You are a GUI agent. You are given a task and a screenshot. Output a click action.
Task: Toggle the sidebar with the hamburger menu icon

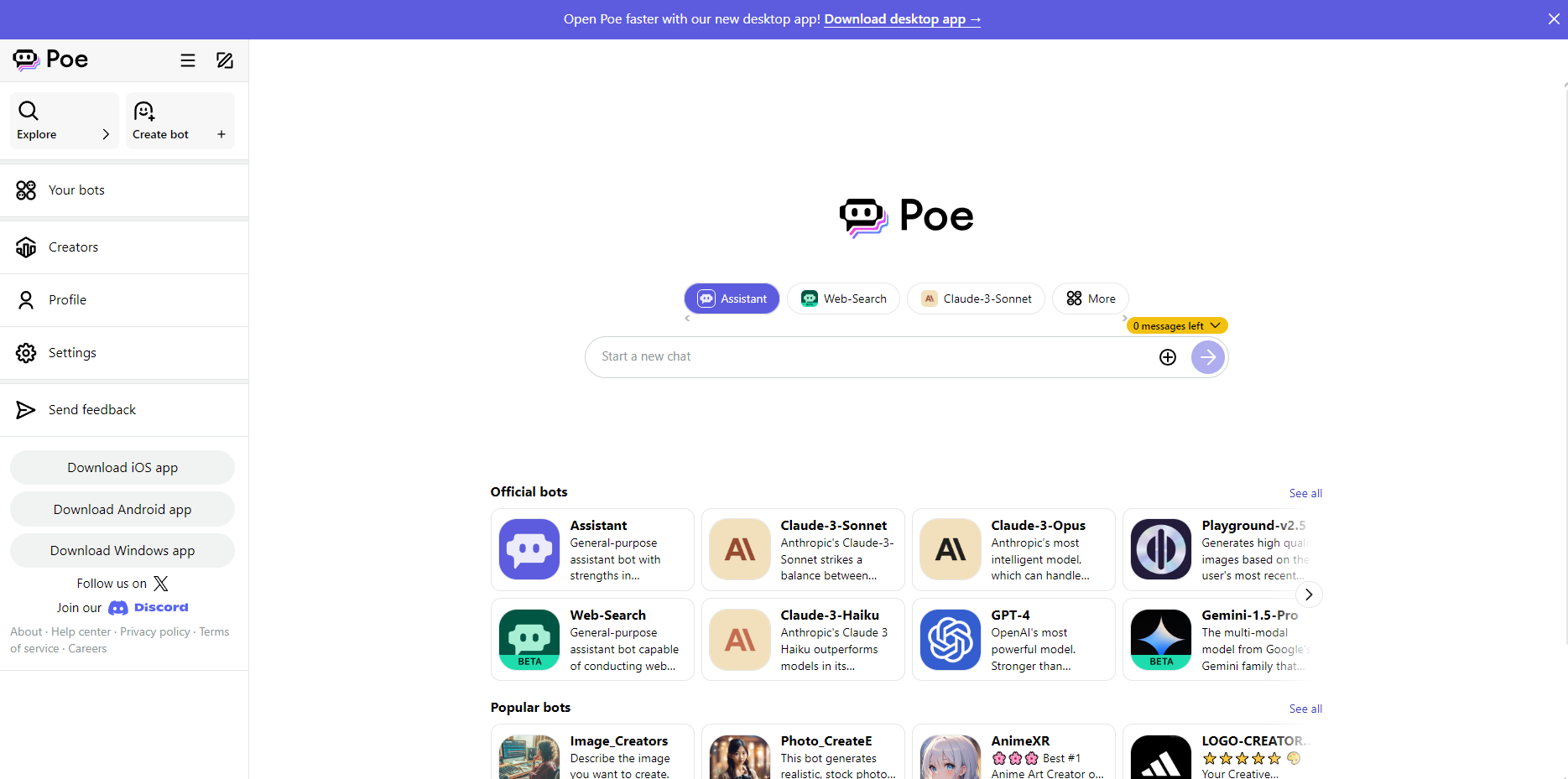tap(188, 60)
